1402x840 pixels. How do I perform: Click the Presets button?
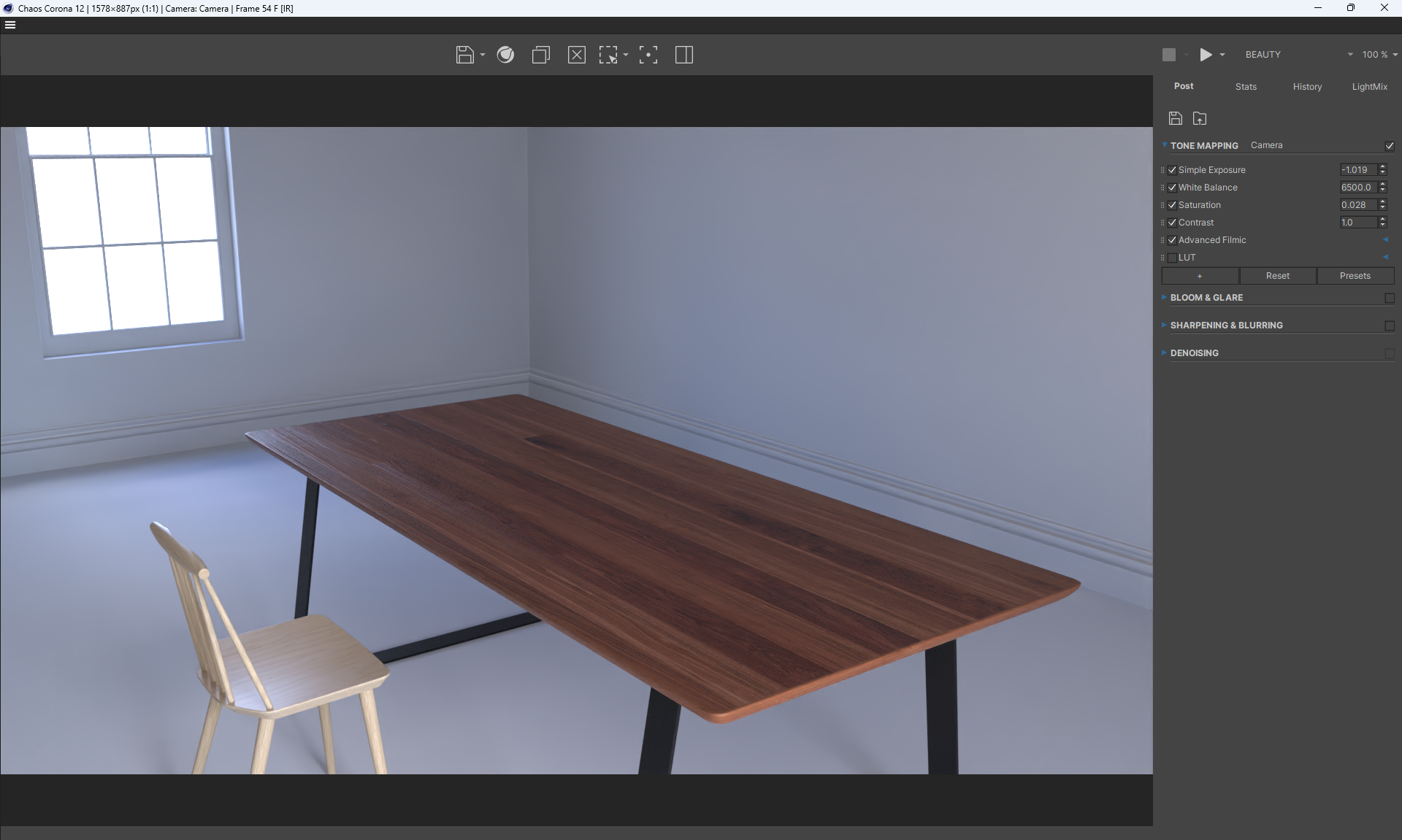click(1355, 276)
